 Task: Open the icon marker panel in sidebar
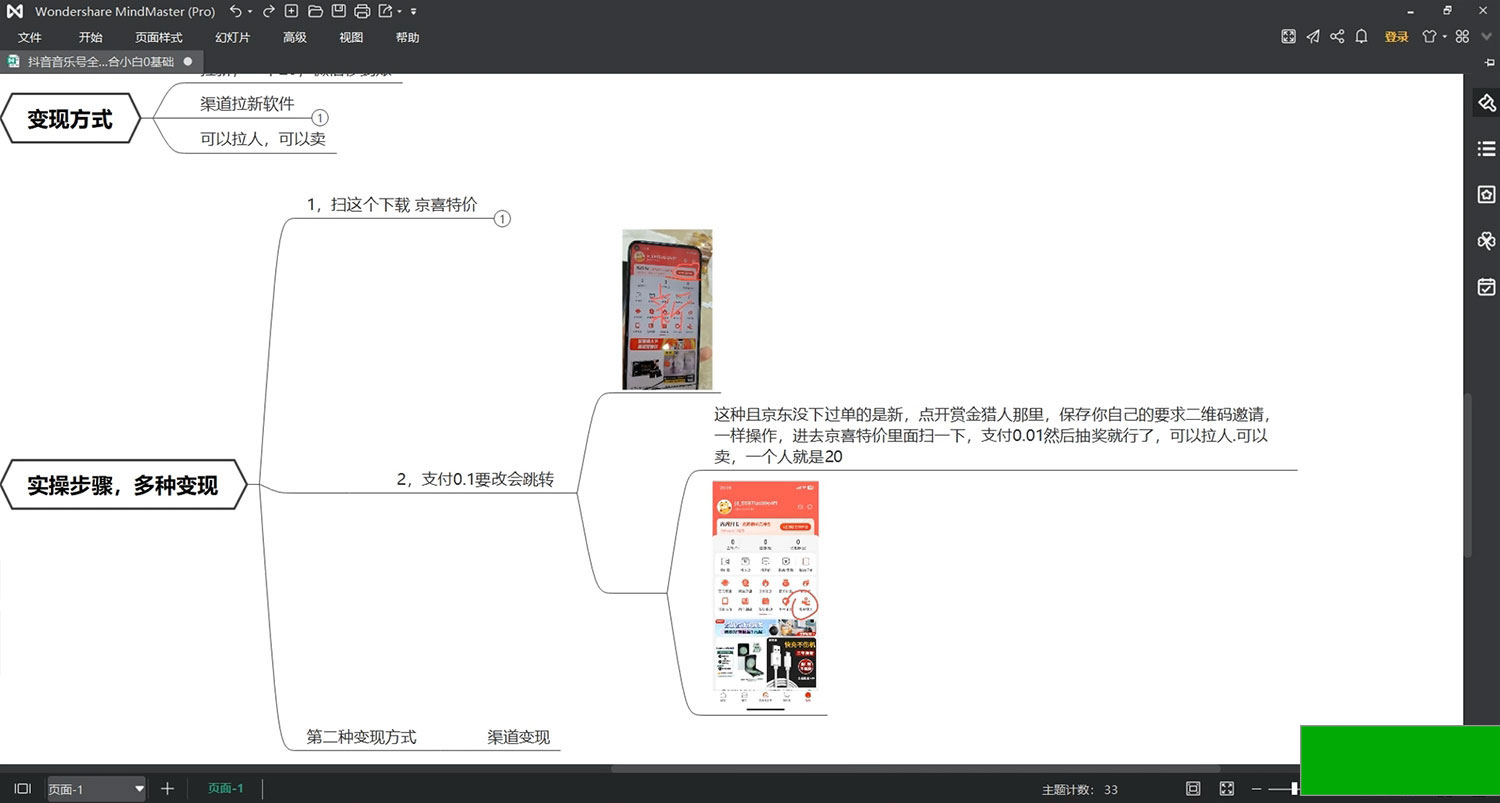click(x=1487, y=195)
